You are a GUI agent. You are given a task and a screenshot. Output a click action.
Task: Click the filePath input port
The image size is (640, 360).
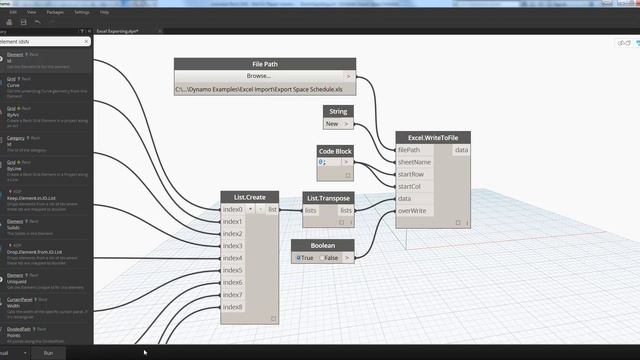(x=414, y=150)
